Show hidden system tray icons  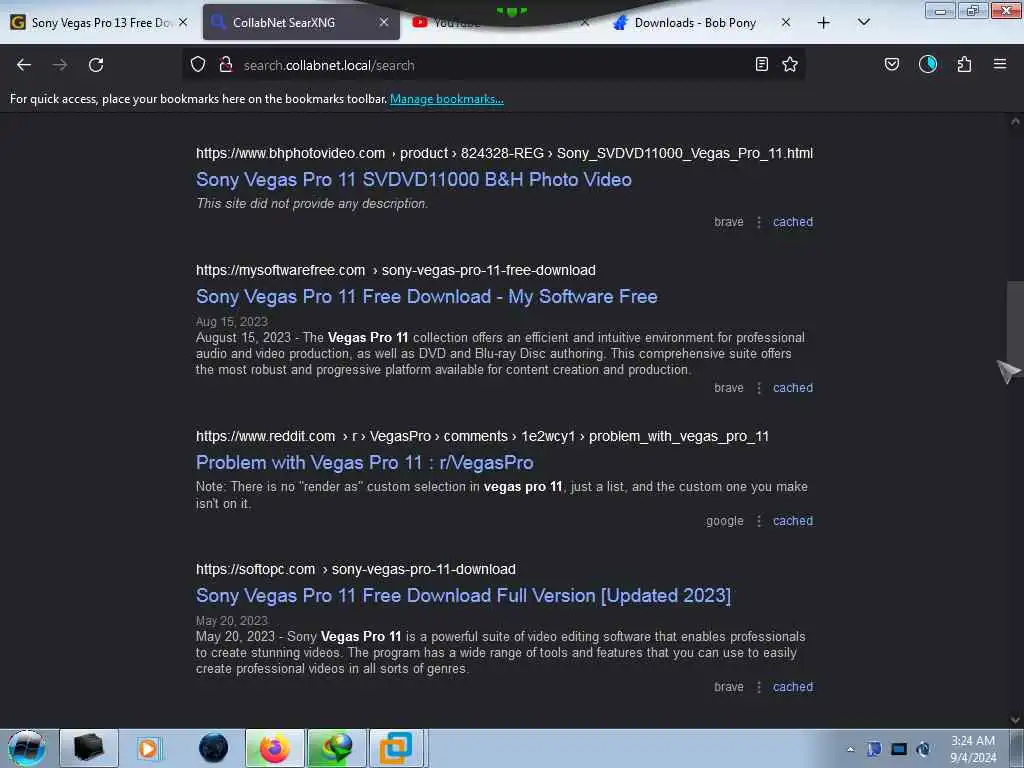coord(850,749)
